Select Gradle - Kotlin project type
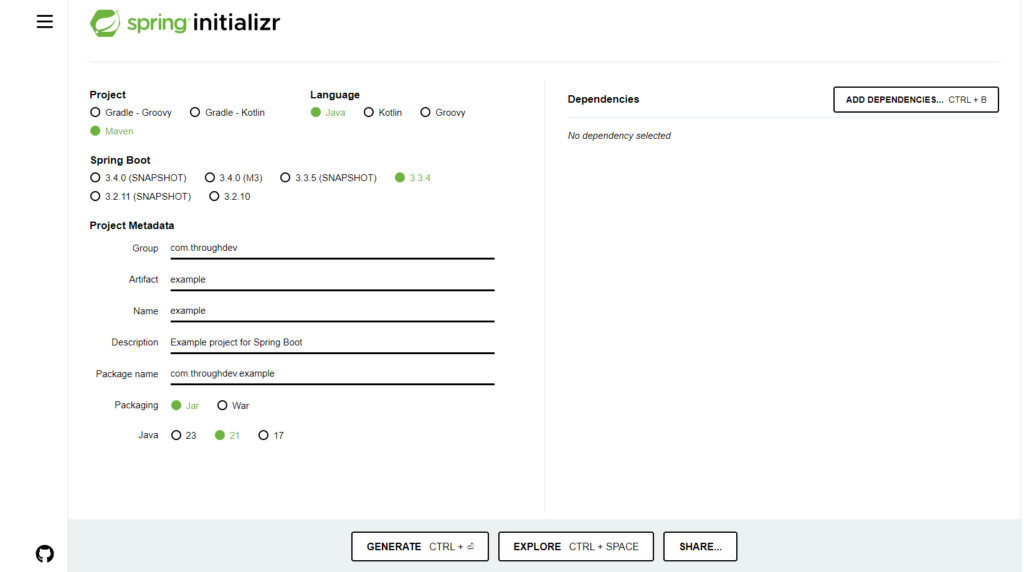Image resolution: width=1024 pixels, height=572 pixels. click(227, 112)
